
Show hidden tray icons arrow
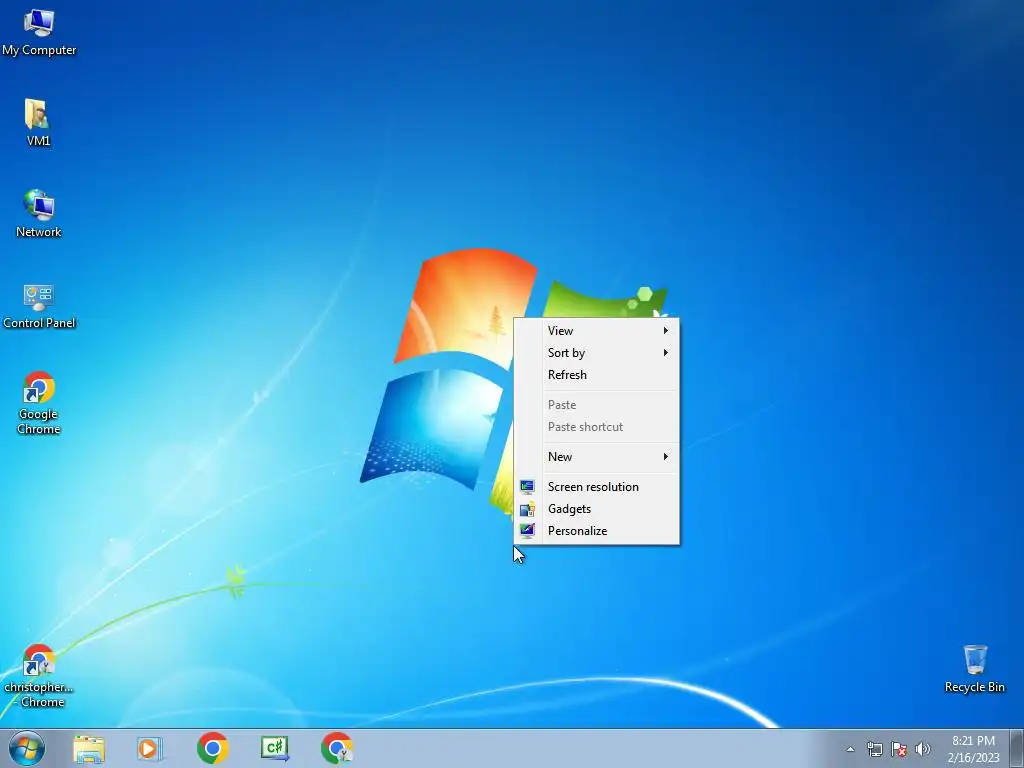pos(850,749)
